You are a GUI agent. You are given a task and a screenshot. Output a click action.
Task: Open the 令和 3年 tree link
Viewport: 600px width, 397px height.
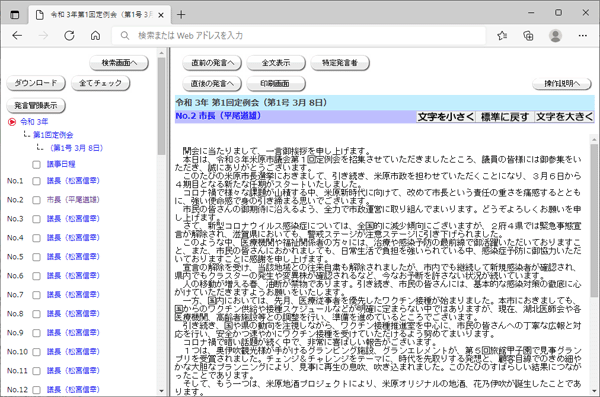[x=34, y=122]
